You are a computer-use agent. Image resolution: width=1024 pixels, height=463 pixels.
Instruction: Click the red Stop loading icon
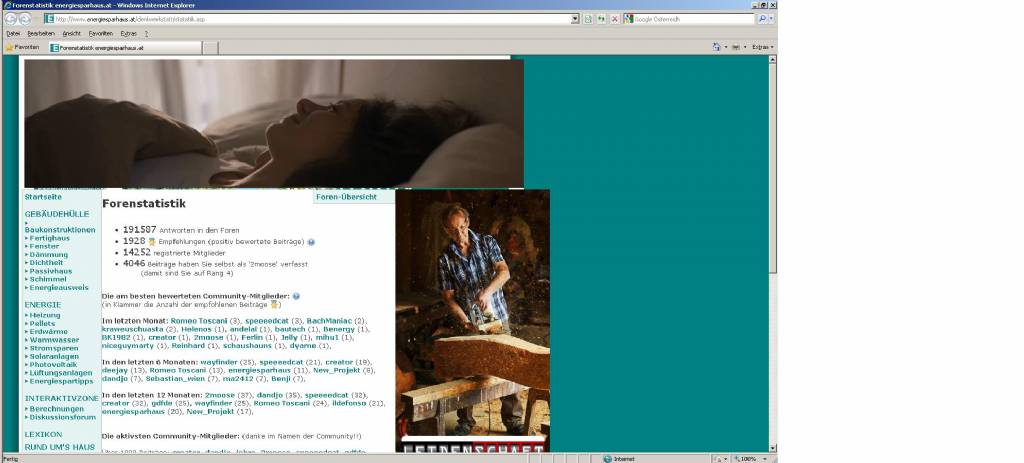coord(615,19)
